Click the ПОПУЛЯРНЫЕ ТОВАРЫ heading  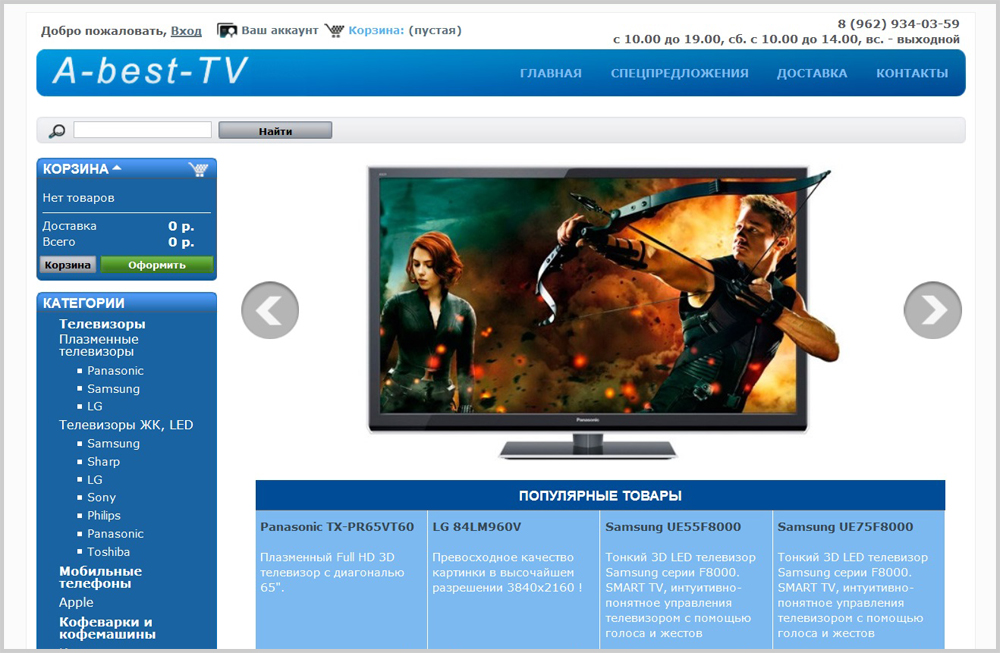[600, 495]
